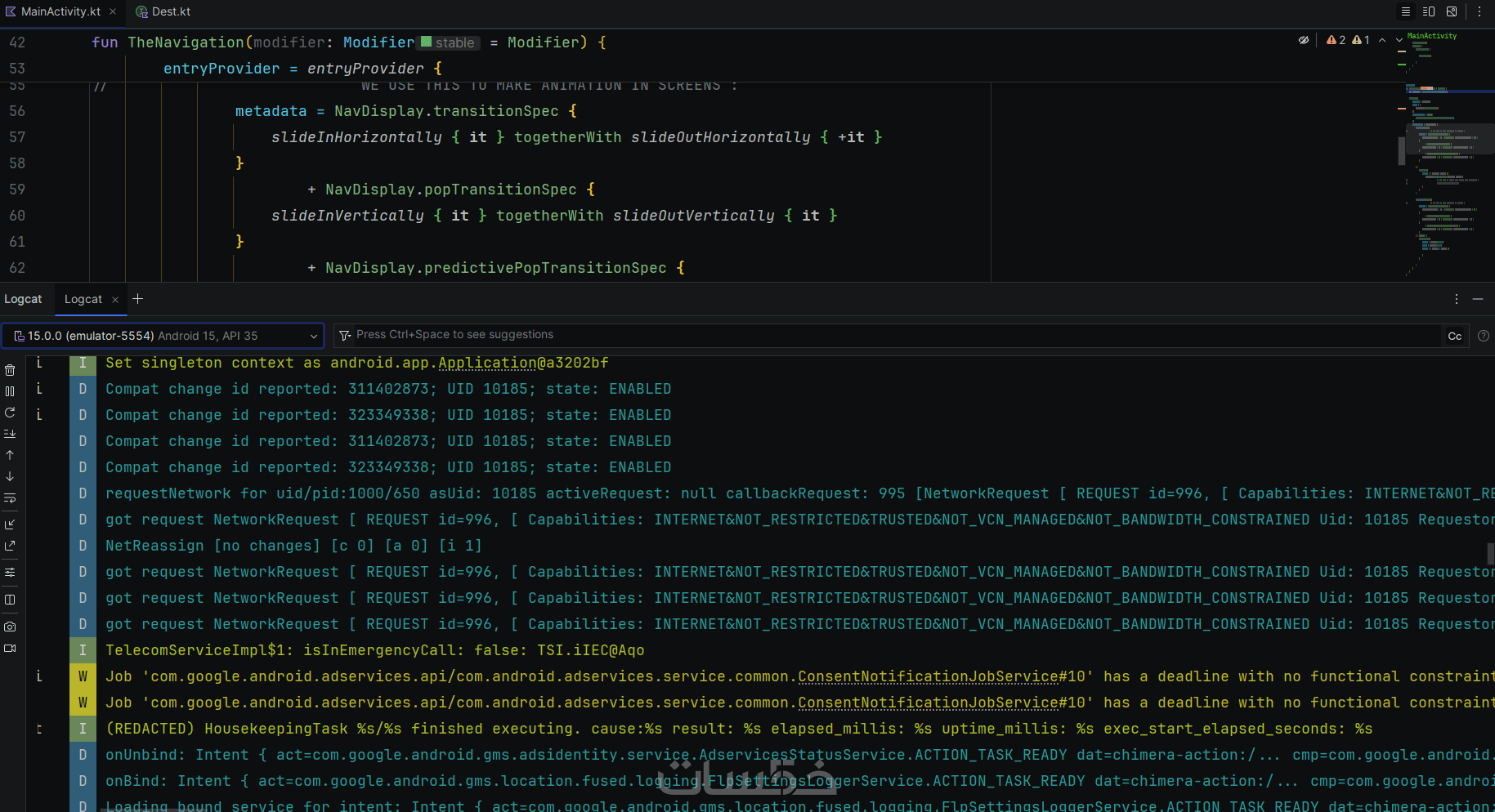Select the first Logcat tab

(23, 299)
